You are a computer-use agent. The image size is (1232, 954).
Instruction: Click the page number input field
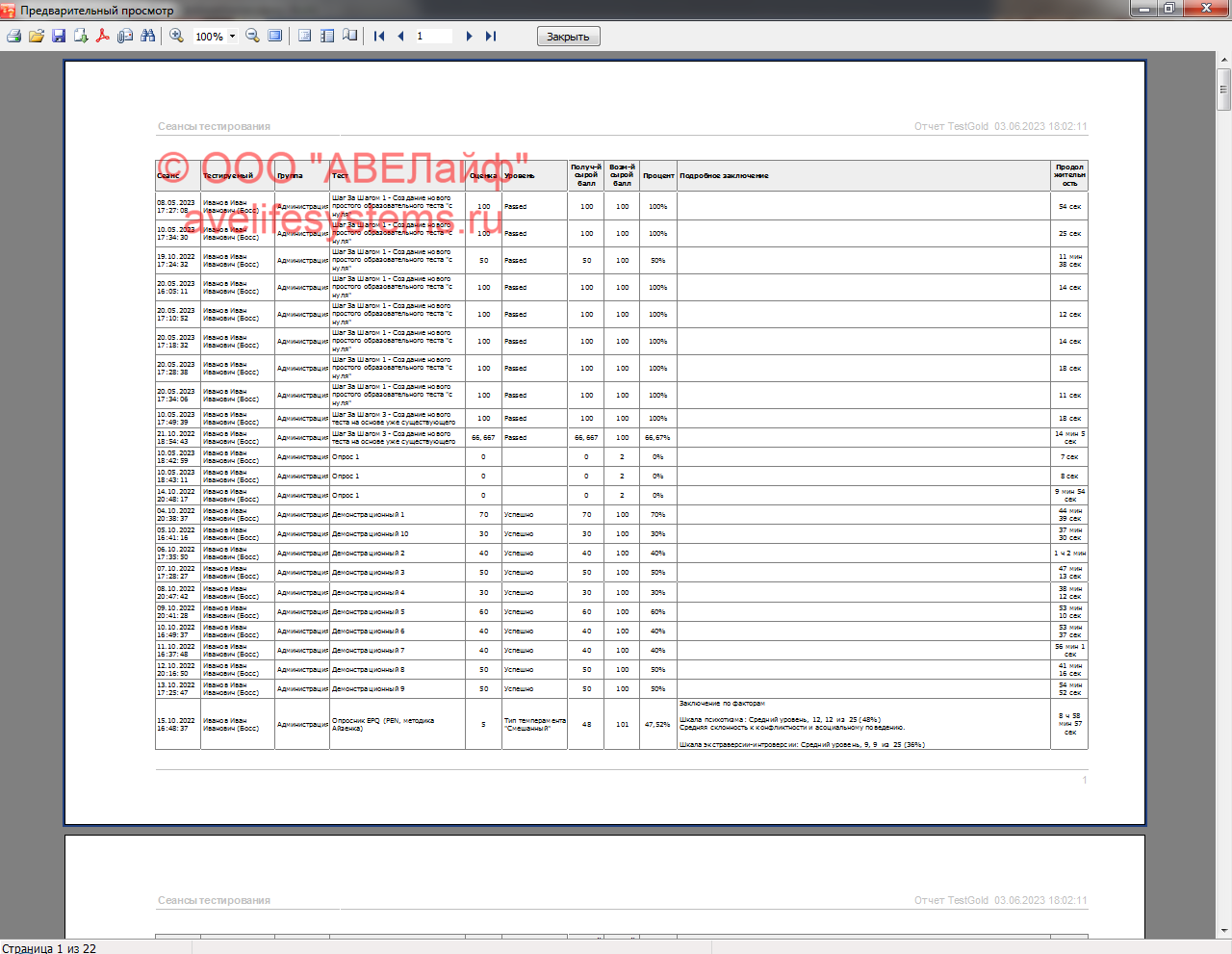tap(433, 36)
